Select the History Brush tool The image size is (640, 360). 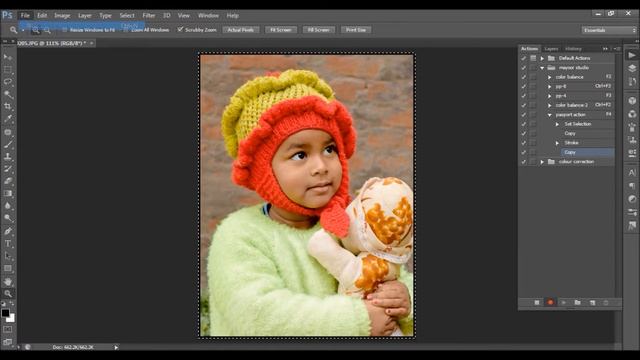pyautogui.click(x=8, y=169)
